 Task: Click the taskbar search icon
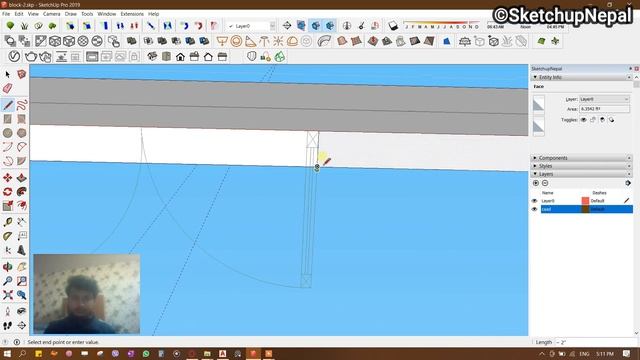click(22, 353)
